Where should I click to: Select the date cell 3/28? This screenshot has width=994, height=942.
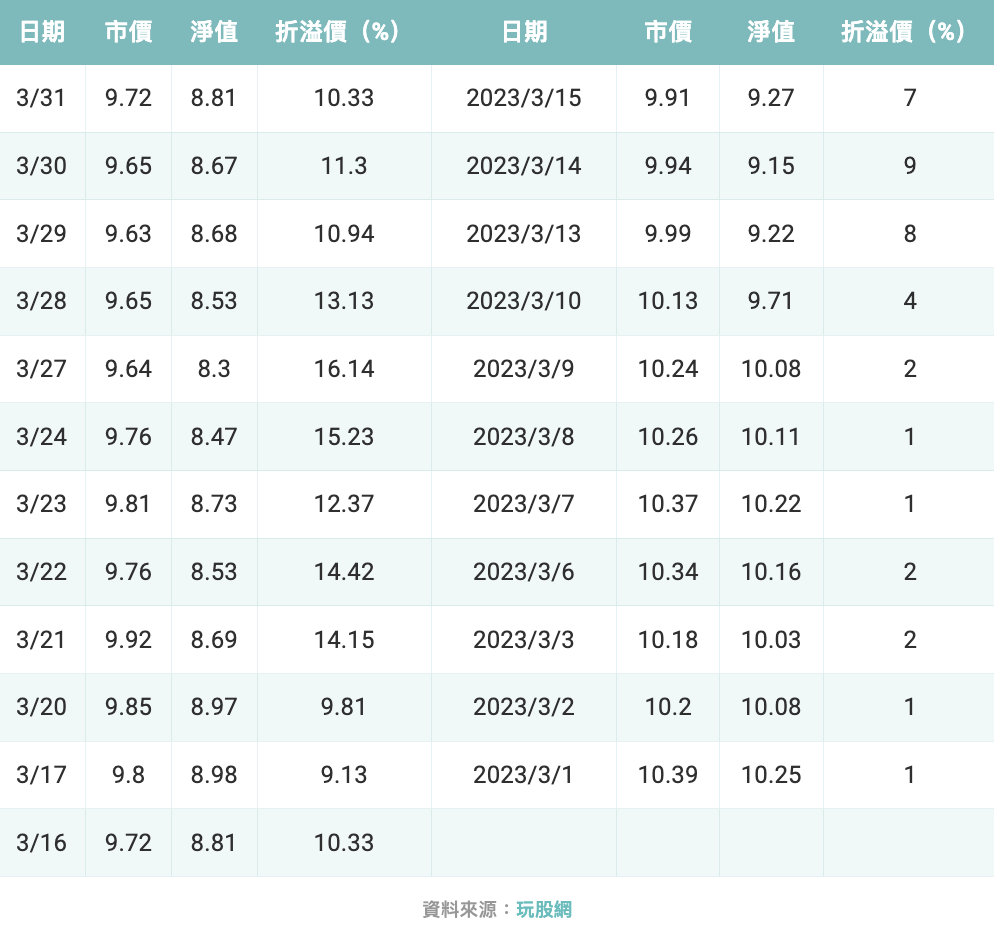point(41,301)
